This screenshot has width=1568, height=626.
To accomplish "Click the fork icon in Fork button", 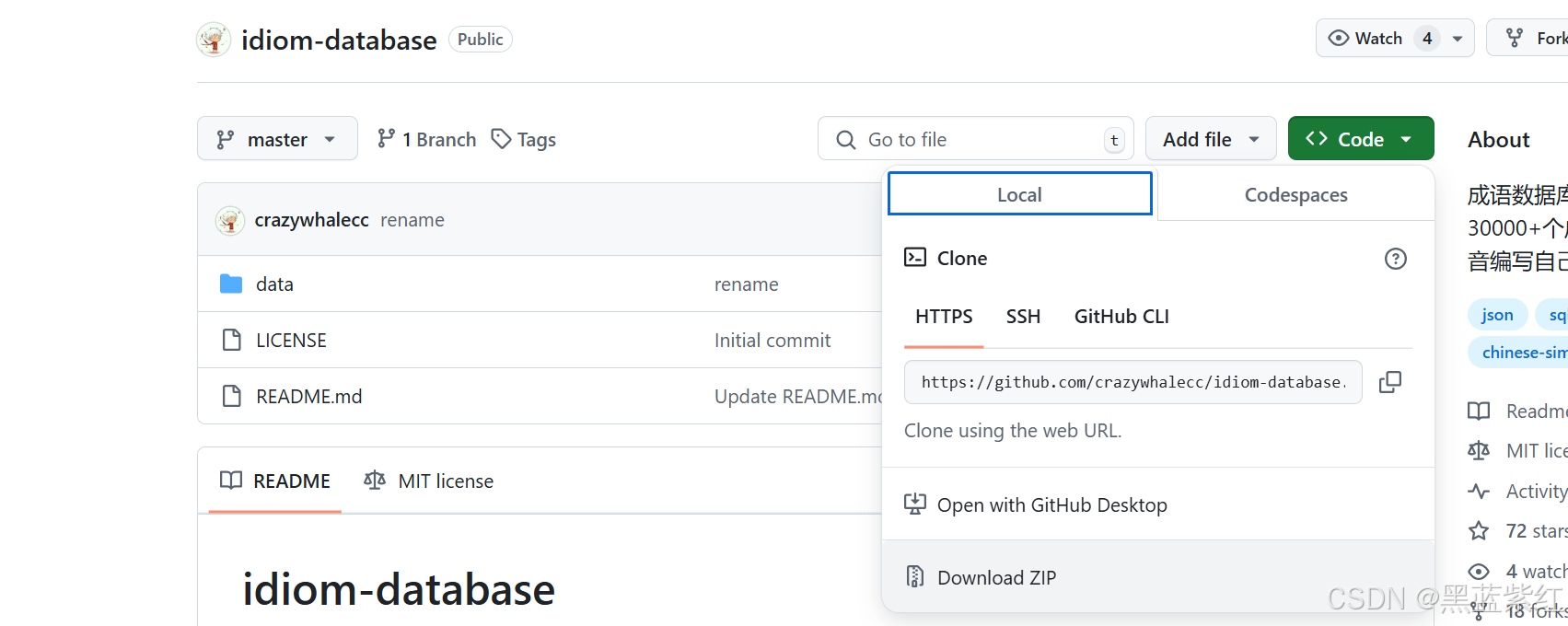I will coord(1515,38).
